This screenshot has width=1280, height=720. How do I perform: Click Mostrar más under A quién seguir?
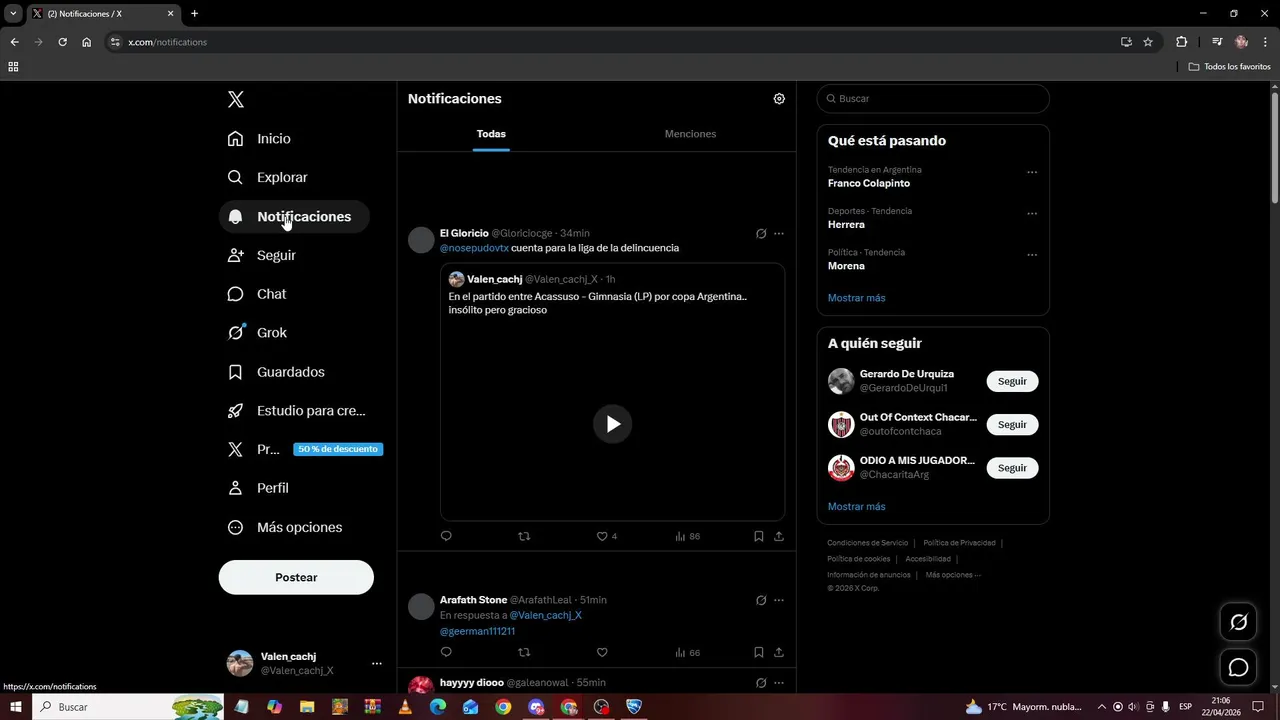coord(856,506)
